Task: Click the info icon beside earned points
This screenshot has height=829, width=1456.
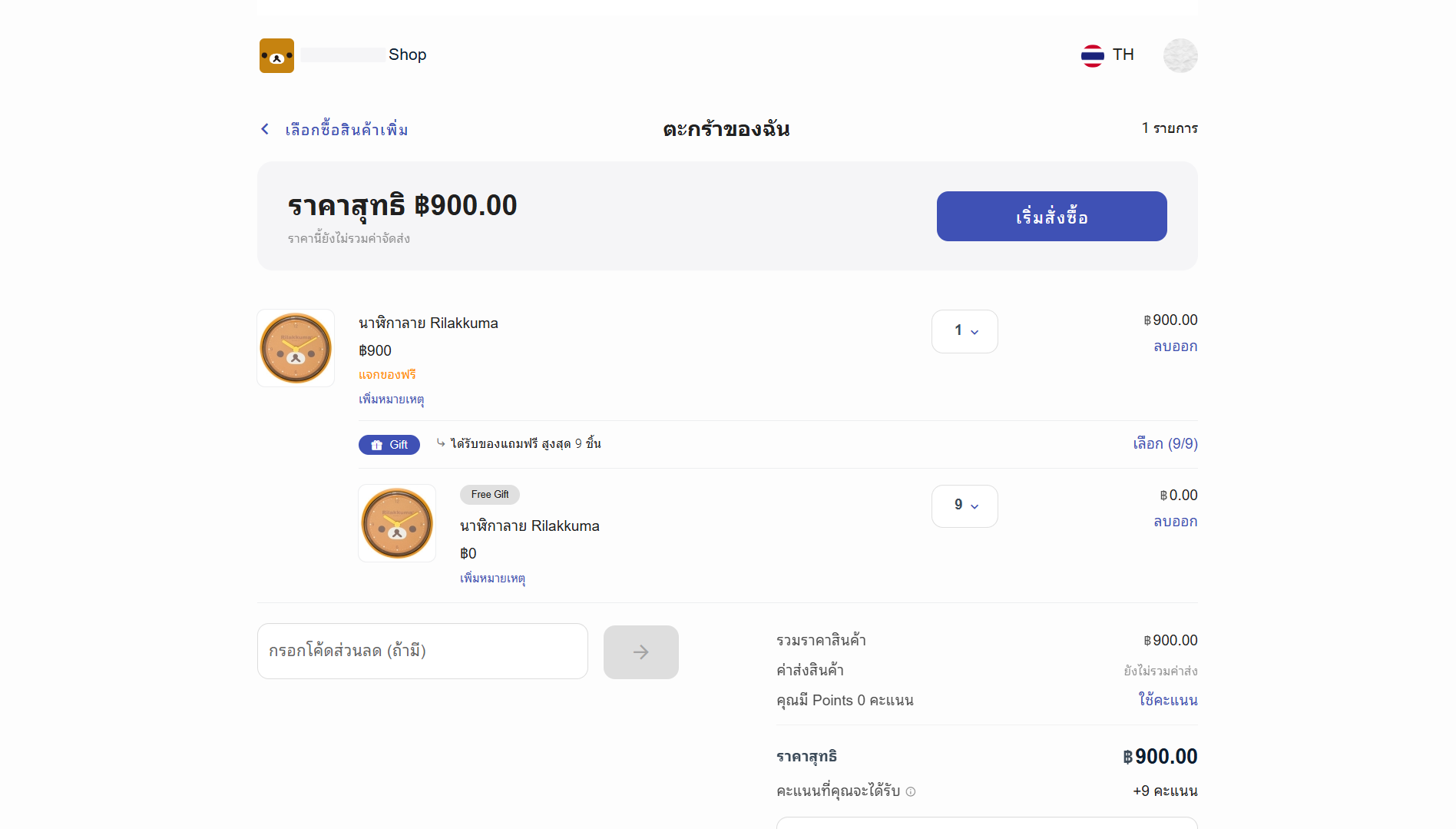Action: click(x=911, y=791)
